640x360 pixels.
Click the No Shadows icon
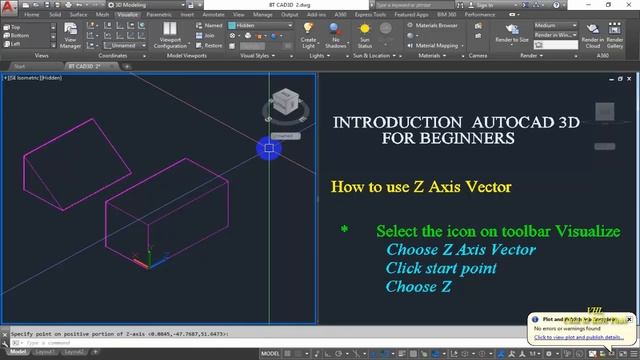pos(335,29)
